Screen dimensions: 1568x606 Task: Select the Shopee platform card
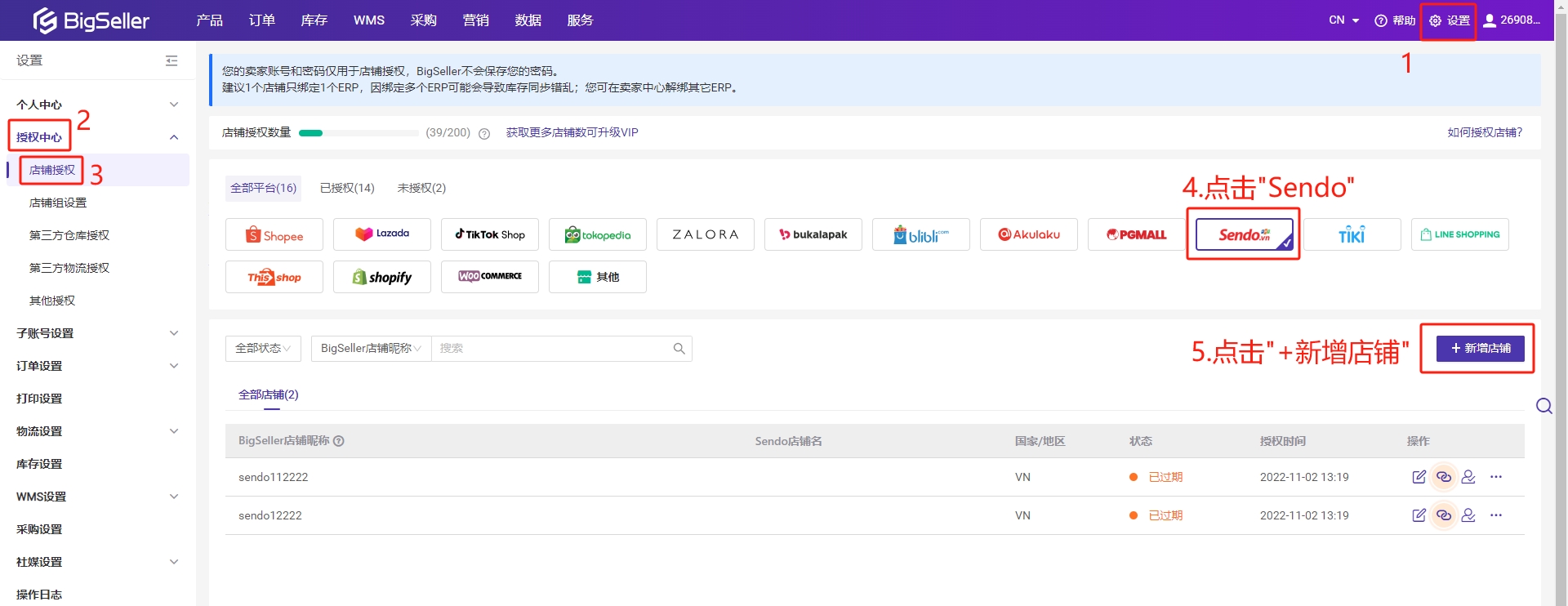[274, 234]
